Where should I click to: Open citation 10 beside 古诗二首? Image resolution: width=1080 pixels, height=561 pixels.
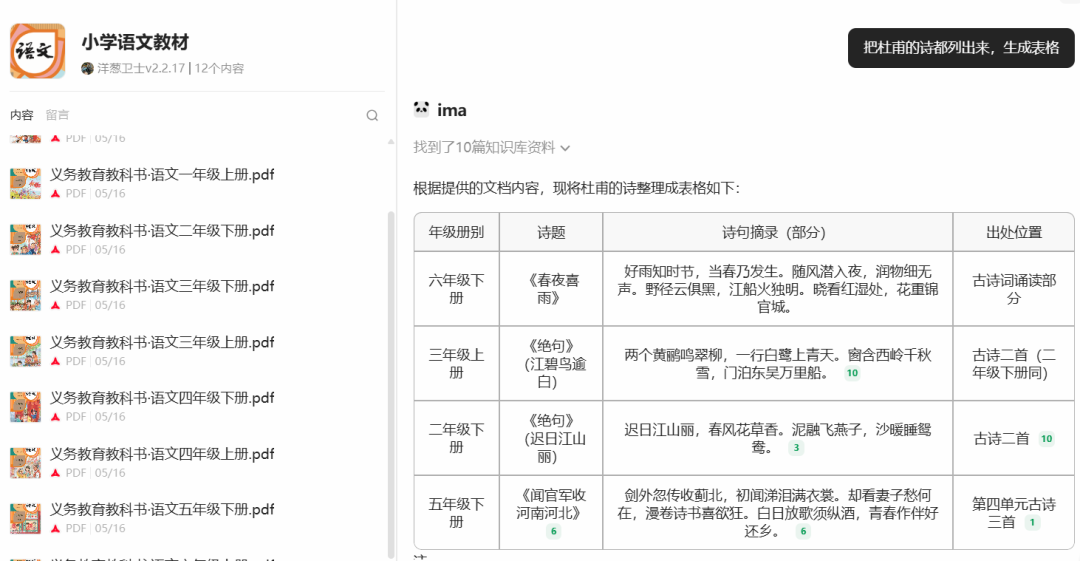(x=1046, y=439)
